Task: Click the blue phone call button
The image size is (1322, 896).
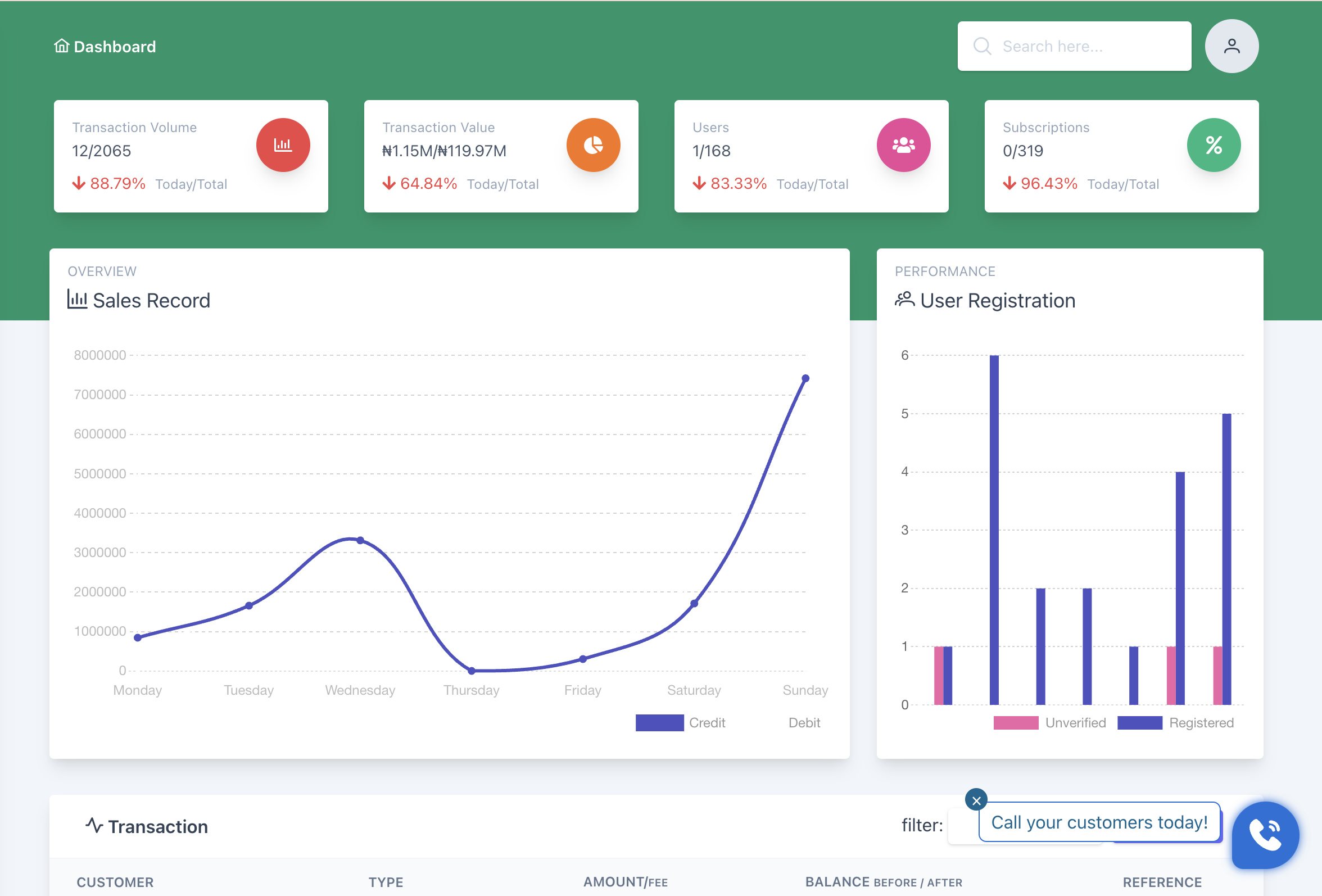Action: tap(1265, 835)
